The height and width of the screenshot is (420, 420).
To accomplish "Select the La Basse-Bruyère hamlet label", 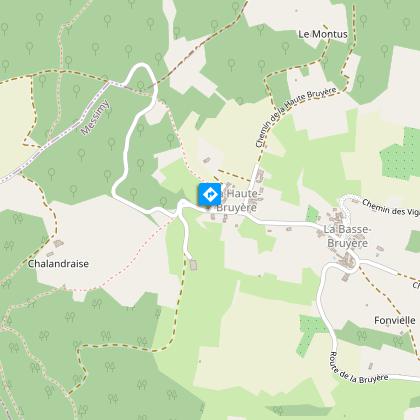I will tap(347, 236).
